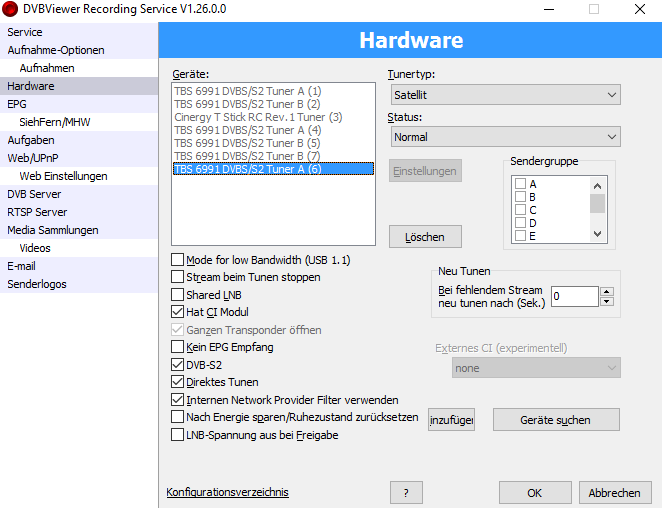This screenshot has height=508, width=662.
Task: Select Cinergy T Stick RC Rev.1 Tuner device
Action: (x=258, y=117)
